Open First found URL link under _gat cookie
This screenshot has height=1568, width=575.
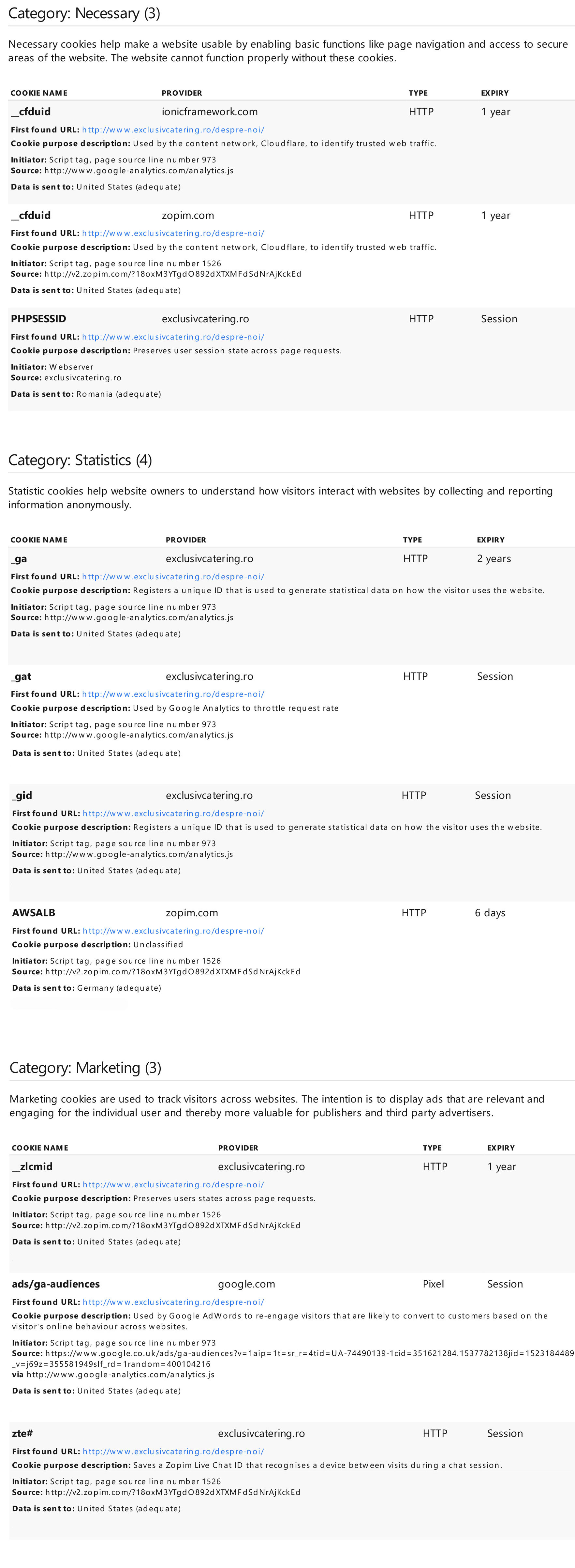pyautogui.click(x=173, y=694)
